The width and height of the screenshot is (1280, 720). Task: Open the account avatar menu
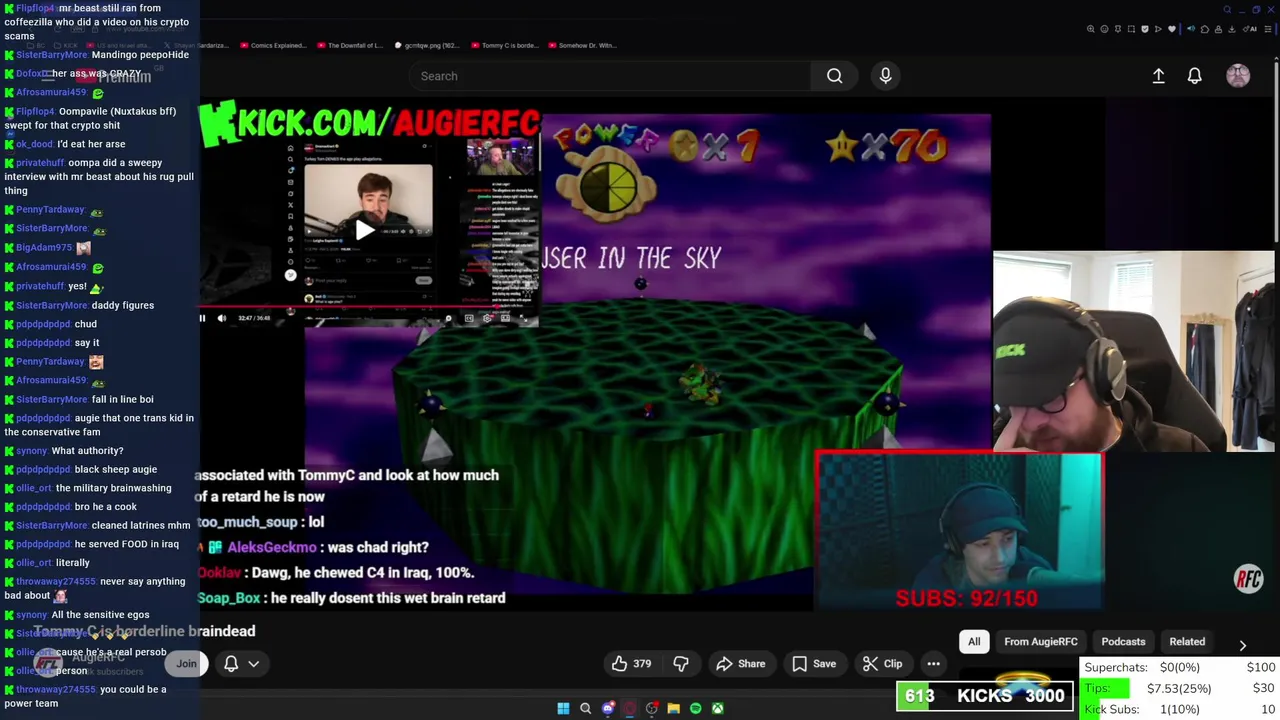coord(1238,76)
